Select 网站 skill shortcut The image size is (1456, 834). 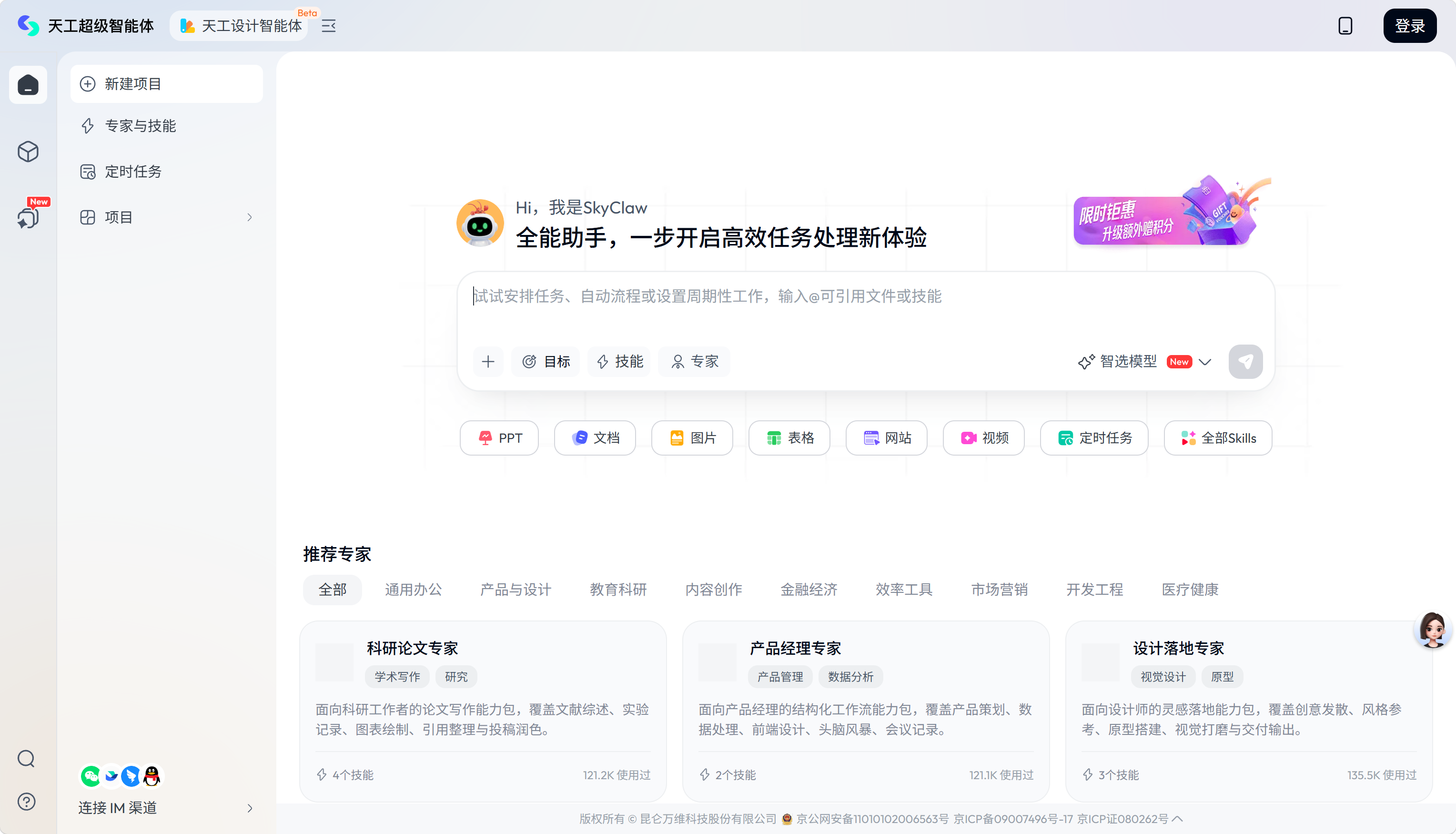coord(886,437)
